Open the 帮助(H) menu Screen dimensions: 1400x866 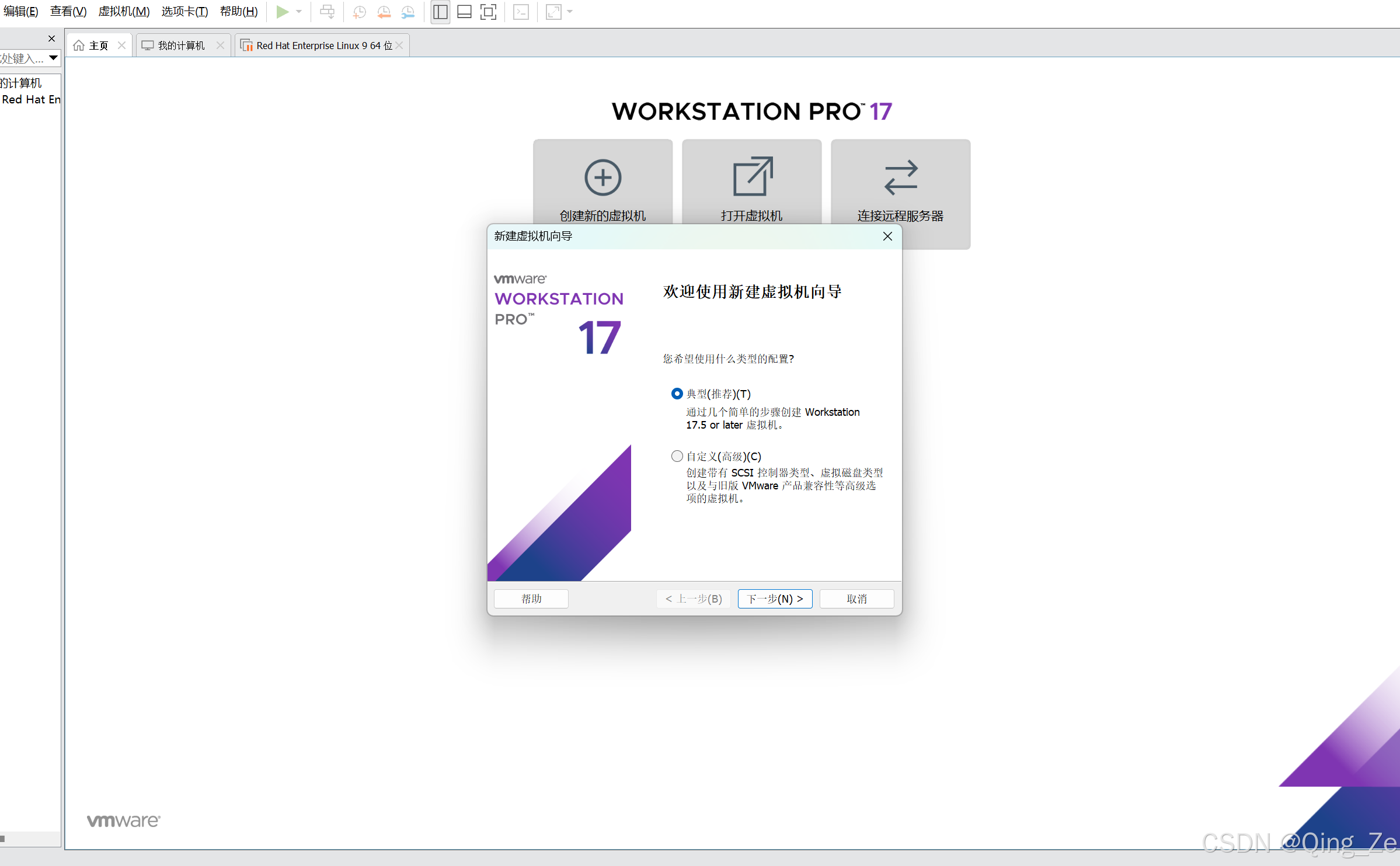click(239, 12)
